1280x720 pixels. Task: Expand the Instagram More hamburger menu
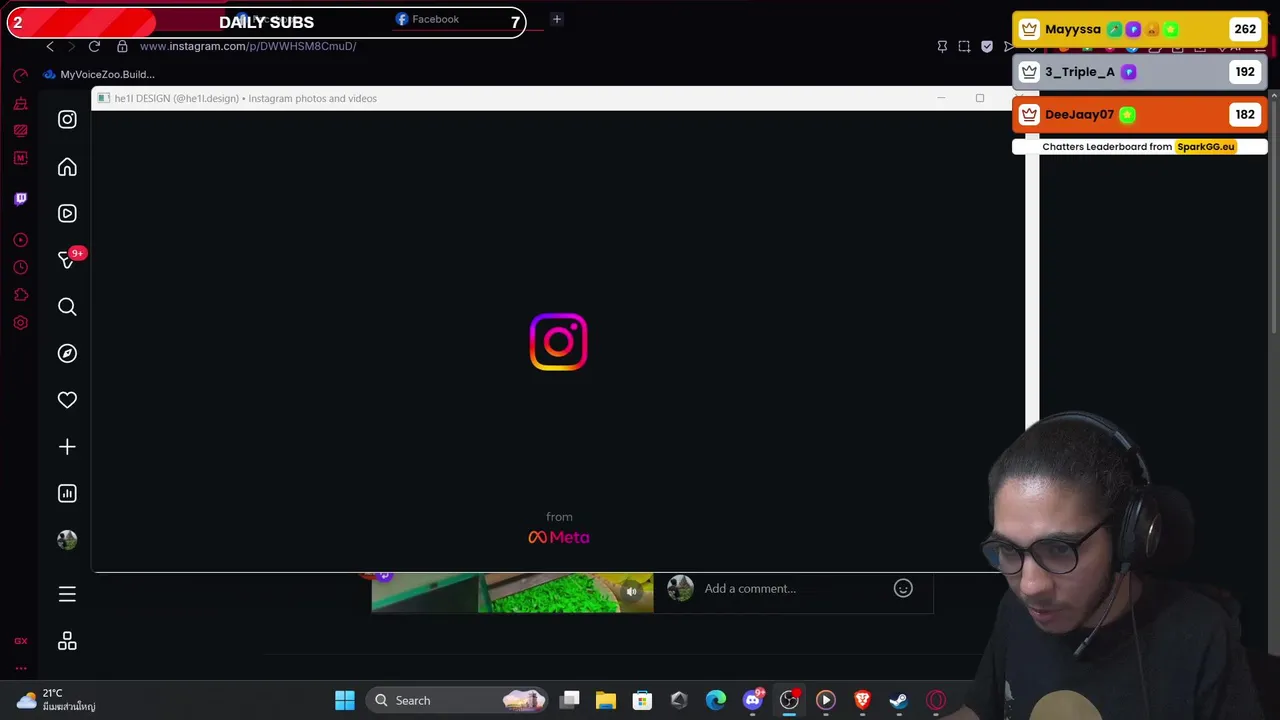pyautogui.click(x=67, y=595)
